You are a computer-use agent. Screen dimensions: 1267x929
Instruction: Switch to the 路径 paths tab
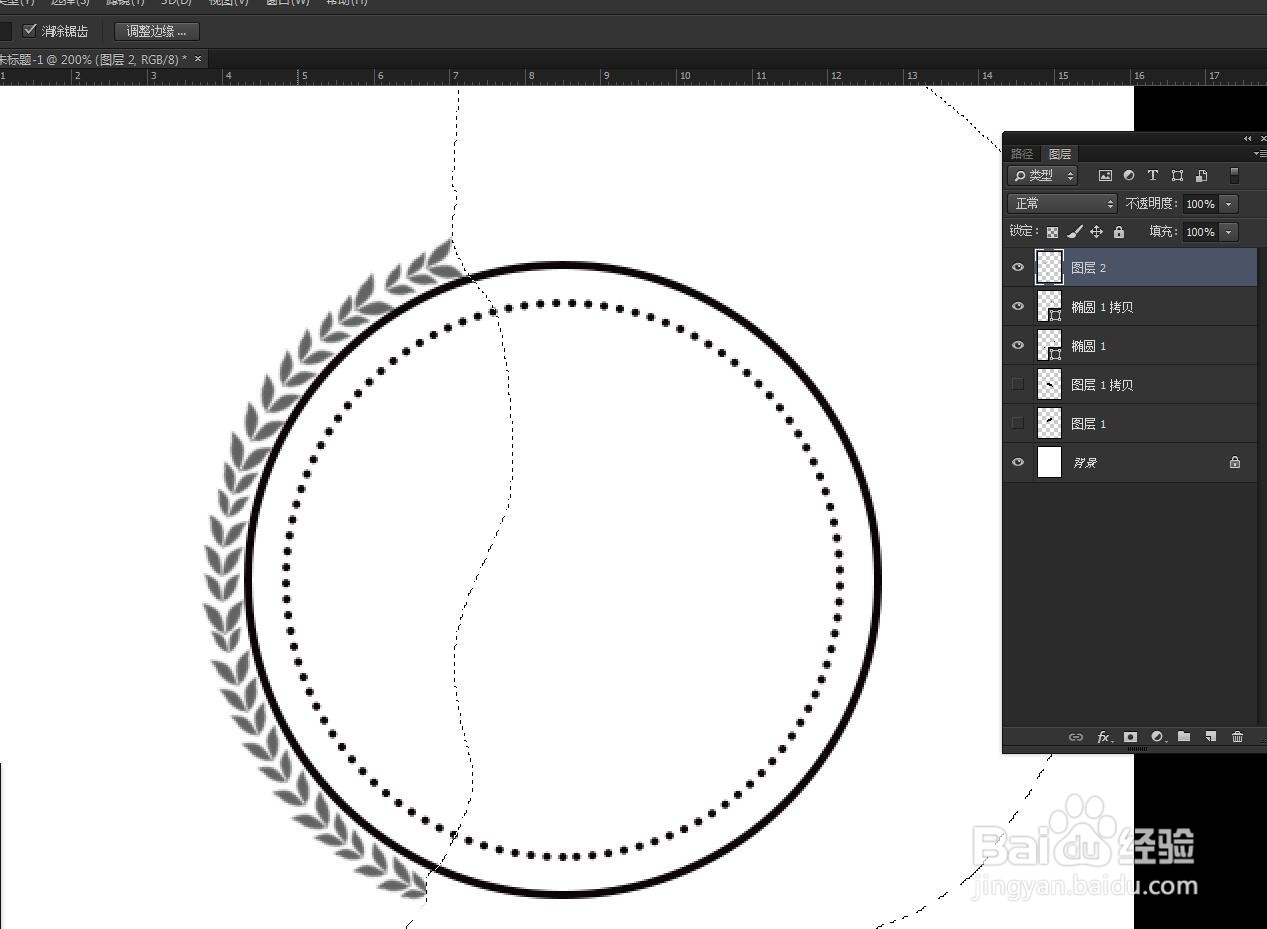1022,154
